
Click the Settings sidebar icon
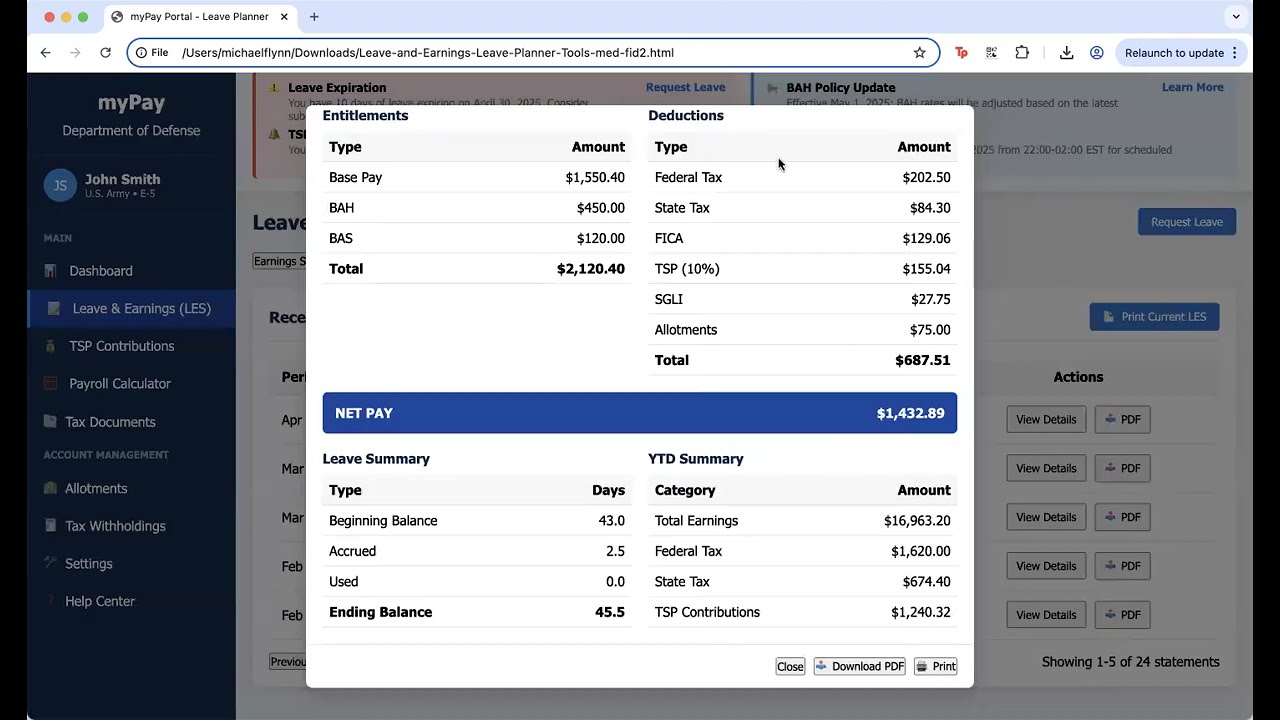pyautogui.click(x=50, y=564)
